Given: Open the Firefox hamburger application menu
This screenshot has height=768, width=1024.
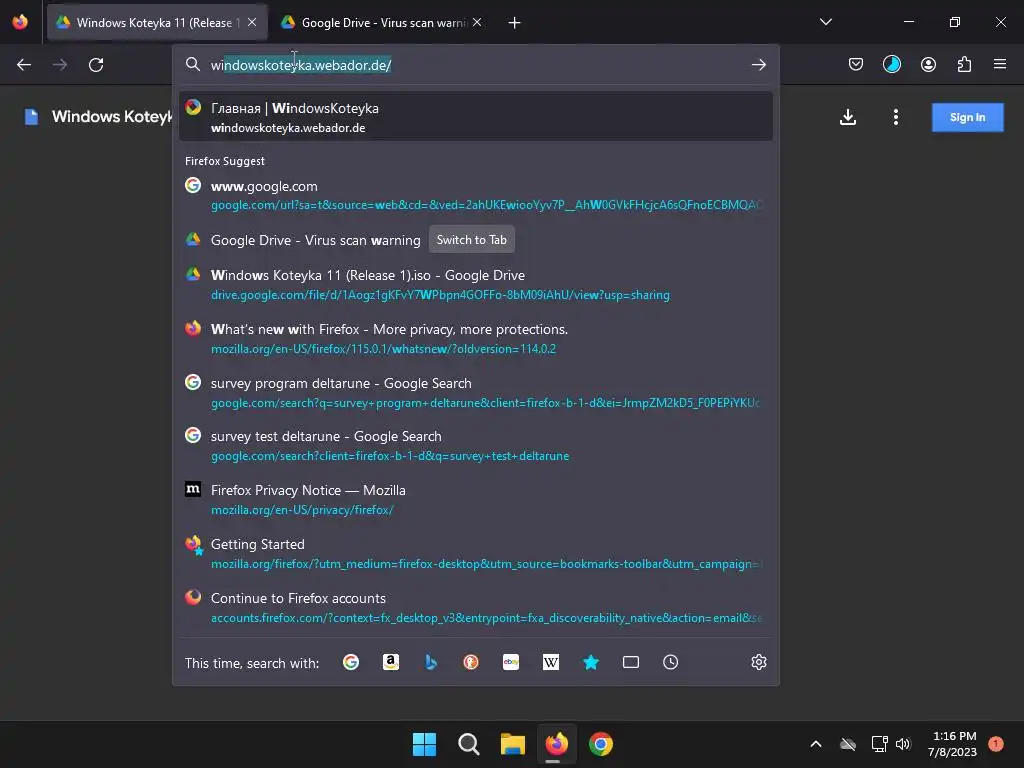Looking at the screenshot, I should pyautogui.click(x=999, y=64).
